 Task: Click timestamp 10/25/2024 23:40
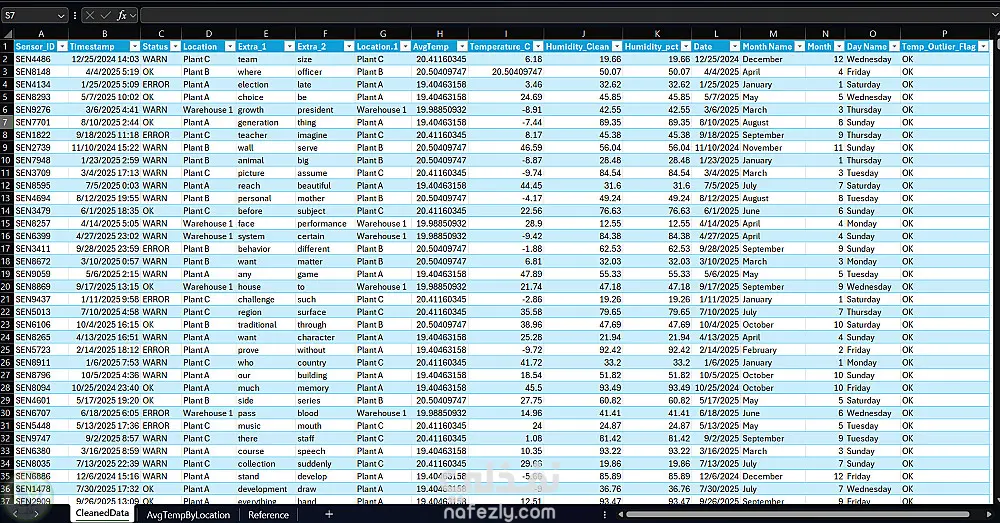click(105, 388)
